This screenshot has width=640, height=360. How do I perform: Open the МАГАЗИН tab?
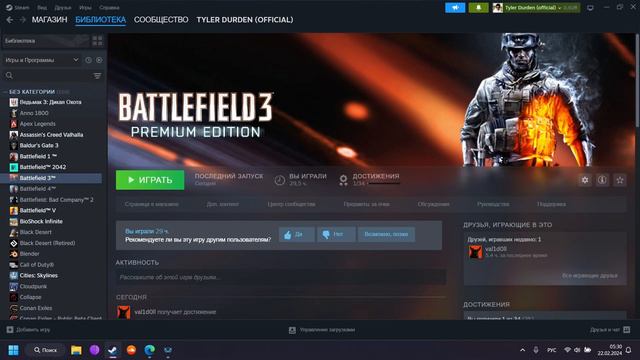(49, 20)
